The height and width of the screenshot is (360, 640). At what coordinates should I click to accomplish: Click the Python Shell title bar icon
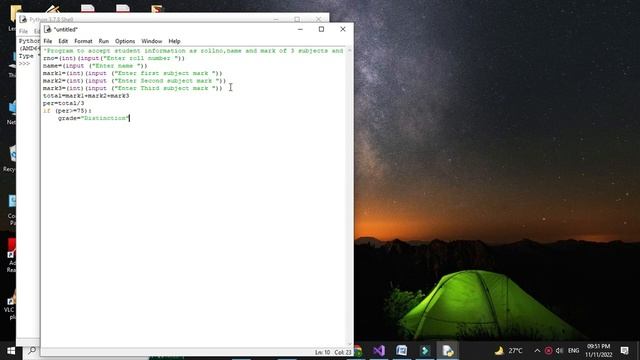coord(23,19)
